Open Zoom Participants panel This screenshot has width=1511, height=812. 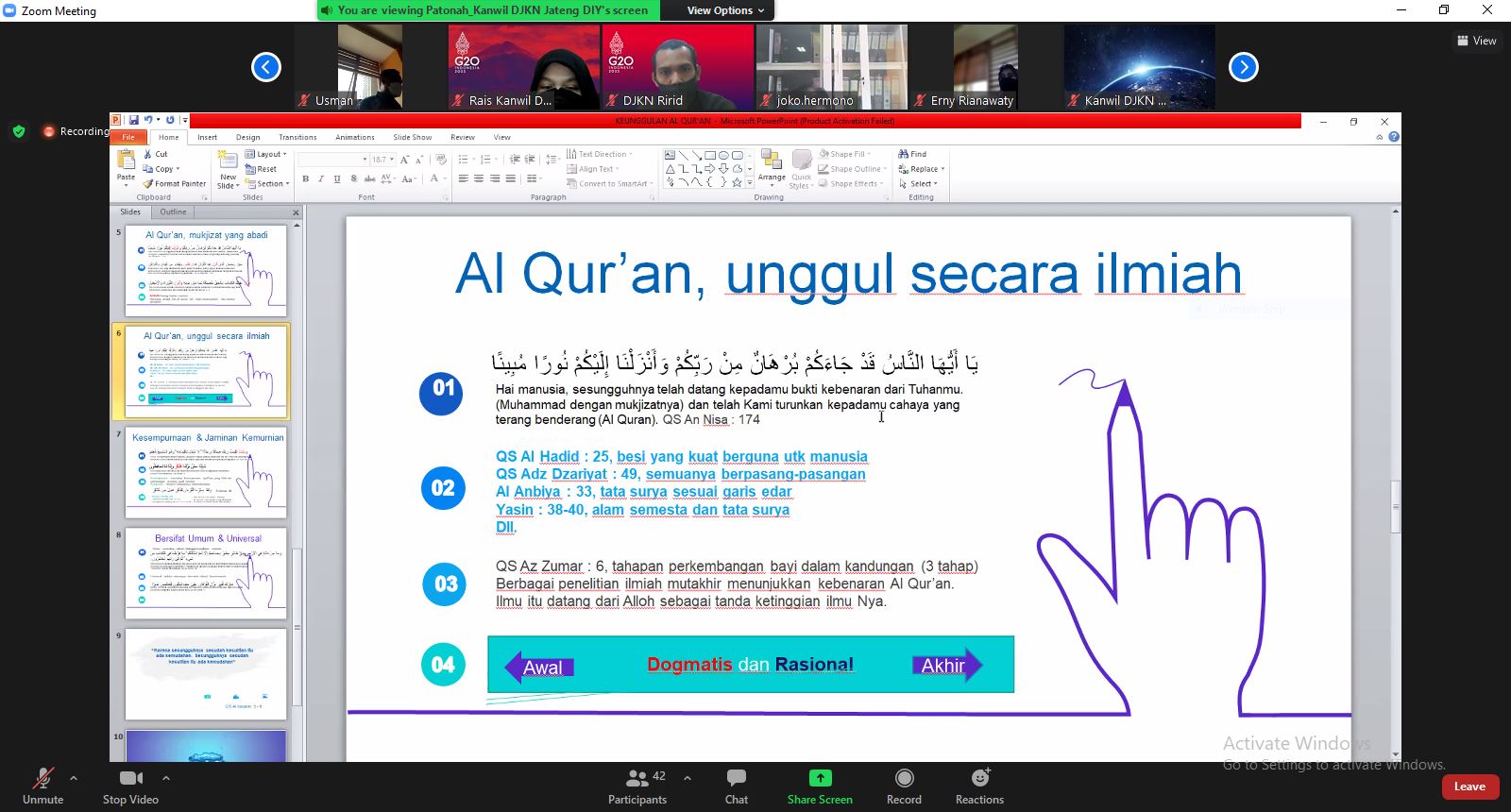click(x=637, y=787)
